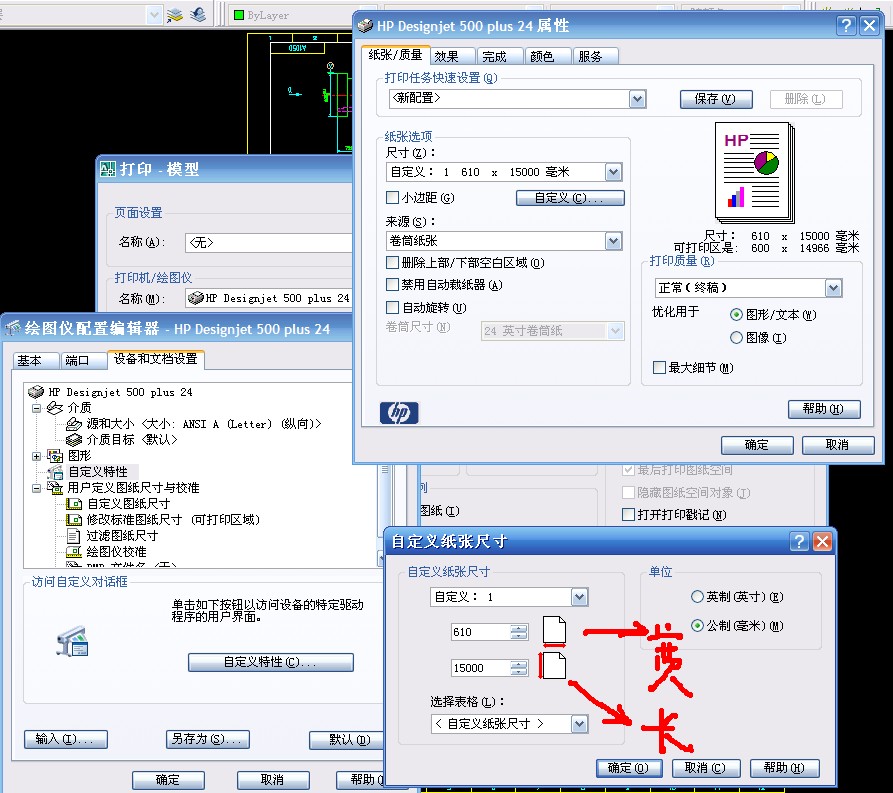Click the stepper arrows beside 15000
This screenshot has width=893, height=793.
click(519, 668)
